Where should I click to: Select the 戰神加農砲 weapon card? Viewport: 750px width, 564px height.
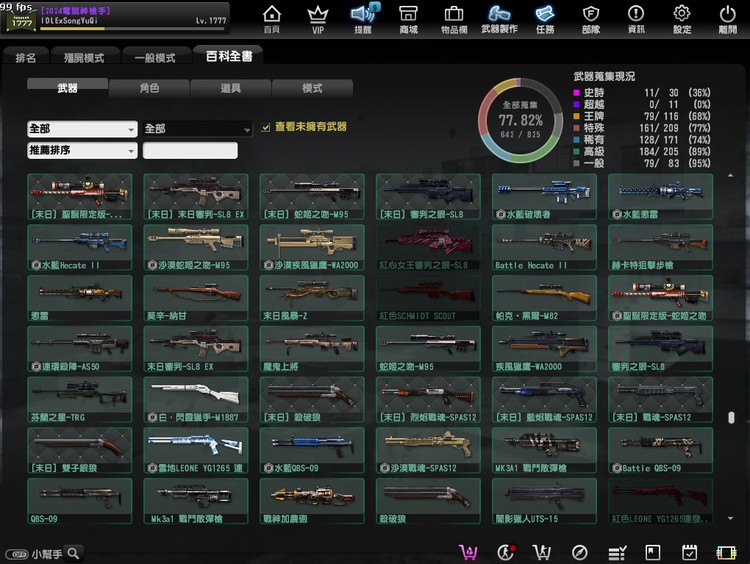click(x=312, y=501)
